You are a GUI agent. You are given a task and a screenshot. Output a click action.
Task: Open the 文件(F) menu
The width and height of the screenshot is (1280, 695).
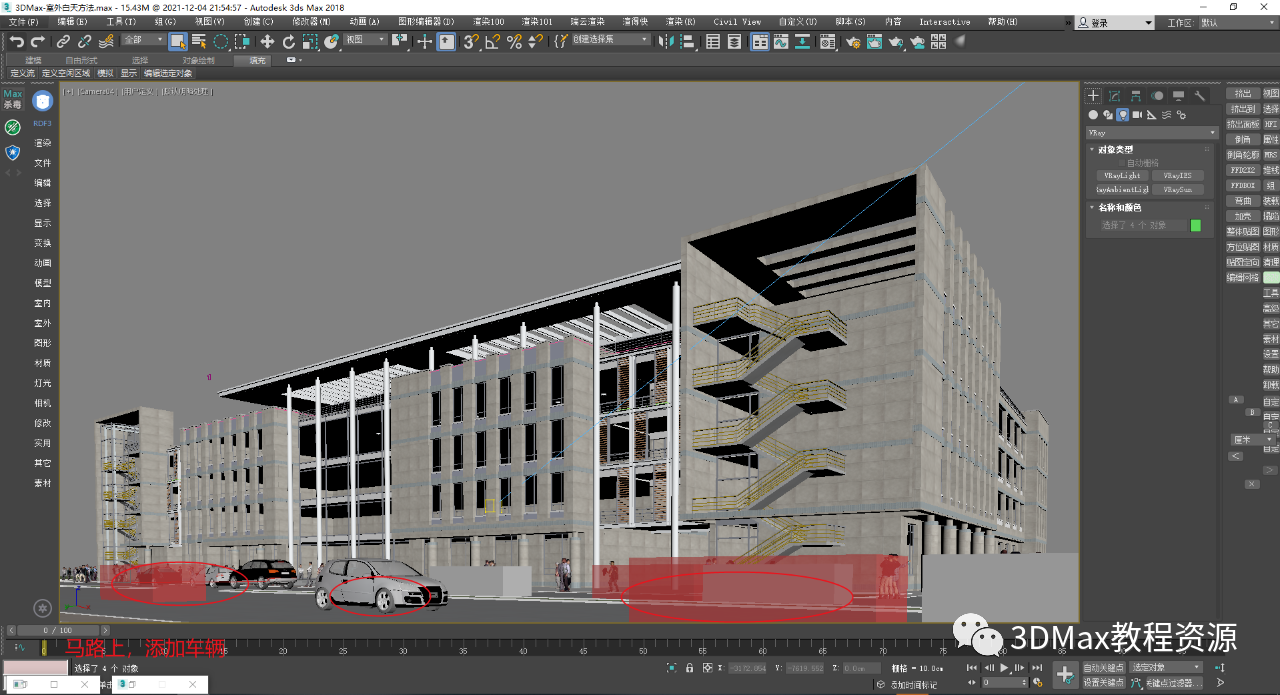23,22
